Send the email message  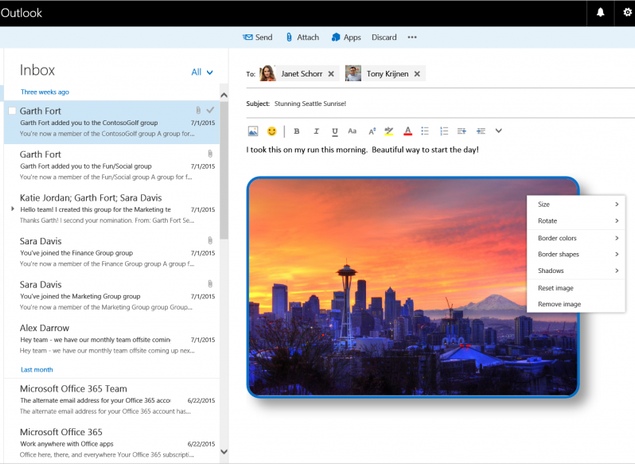click(x=258, y=37)
